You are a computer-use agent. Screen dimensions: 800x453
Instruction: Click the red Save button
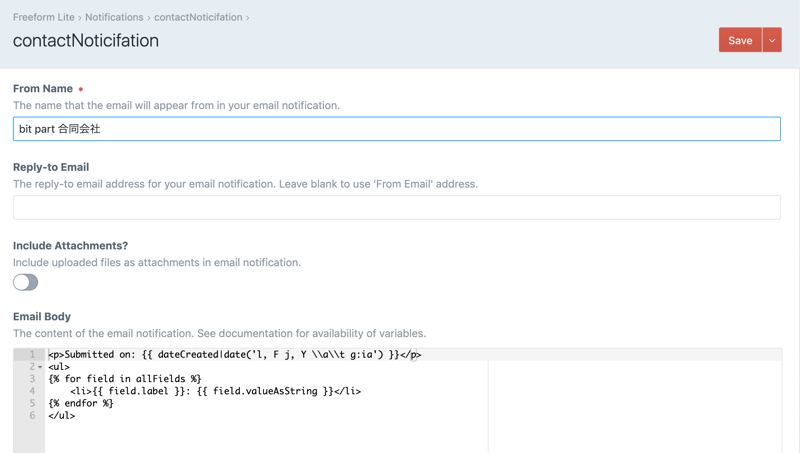tap(740, 40)
